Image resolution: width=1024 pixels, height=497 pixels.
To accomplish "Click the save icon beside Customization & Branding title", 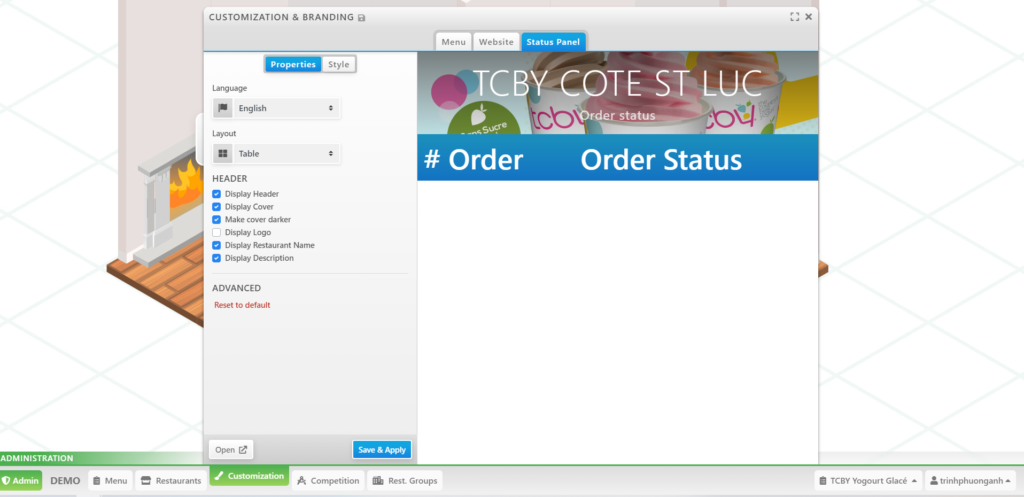I will (361, 18).
